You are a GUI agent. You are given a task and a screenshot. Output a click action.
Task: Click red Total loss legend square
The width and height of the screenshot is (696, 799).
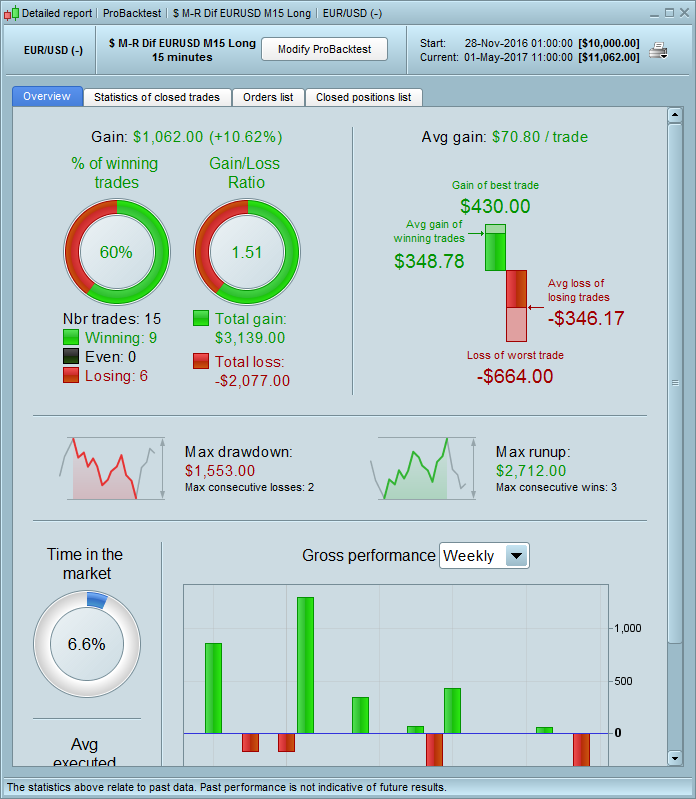pos(201,361)
